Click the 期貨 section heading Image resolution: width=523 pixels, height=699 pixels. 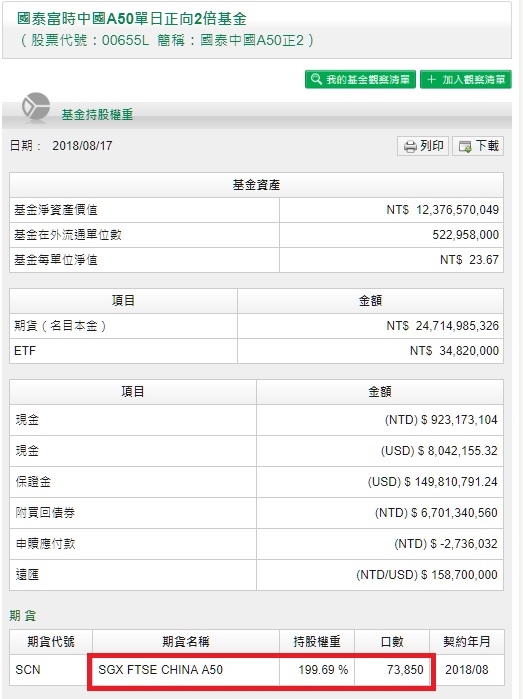tap(22, 616)
